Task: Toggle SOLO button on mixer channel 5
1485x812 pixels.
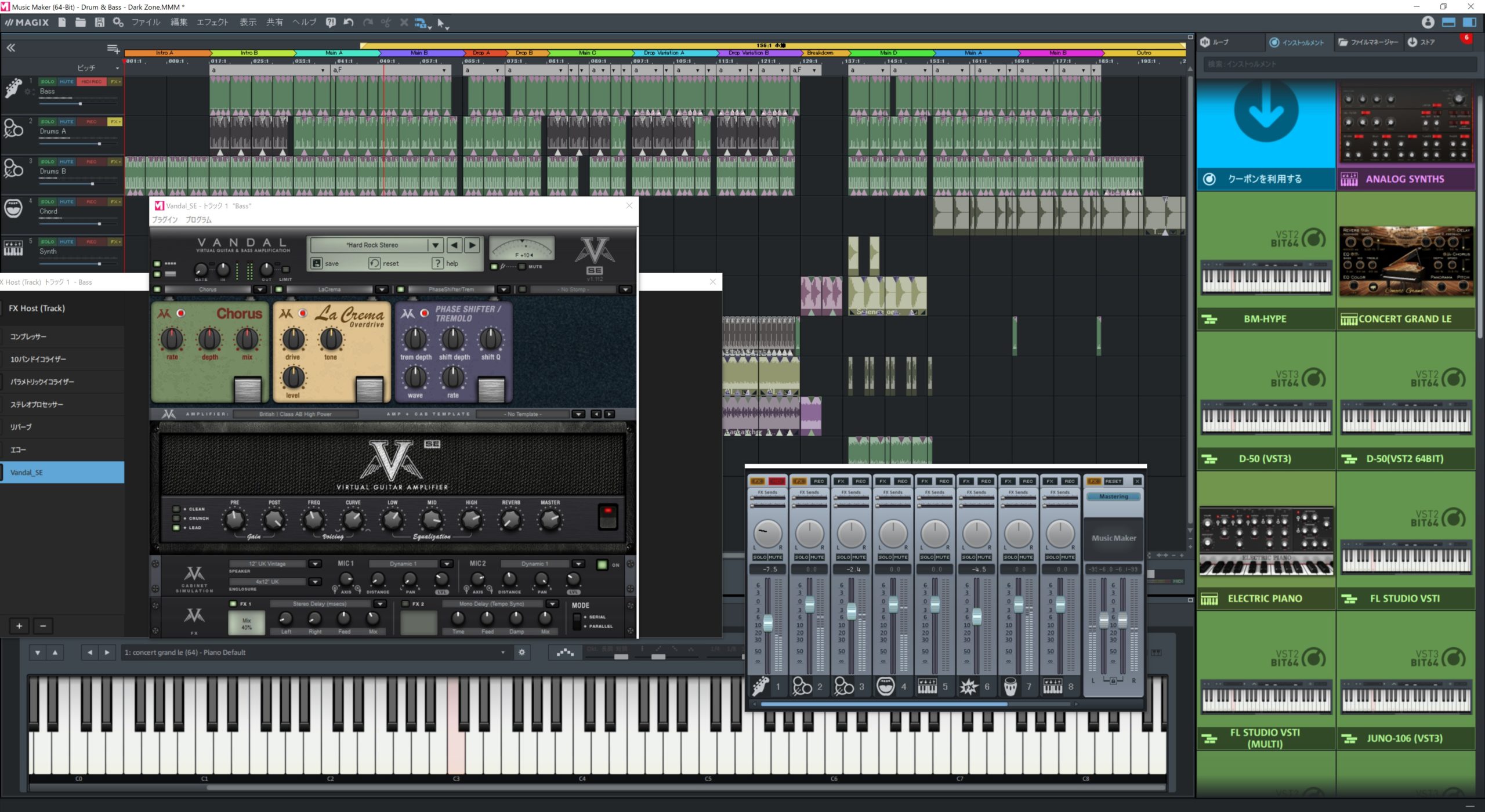Action: pos(927,557)
